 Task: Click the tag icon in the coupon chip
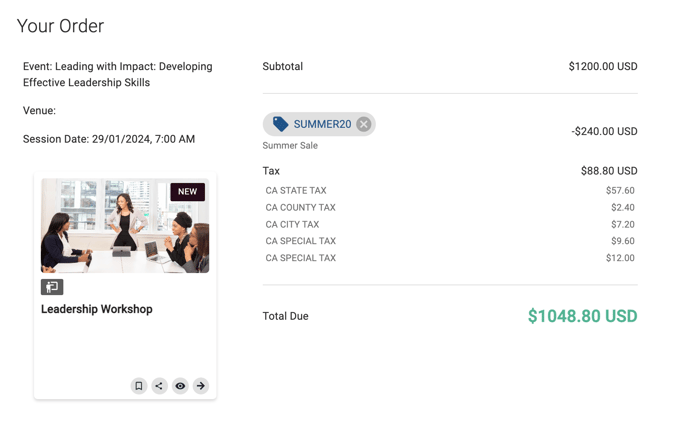[x=281, y=124]
